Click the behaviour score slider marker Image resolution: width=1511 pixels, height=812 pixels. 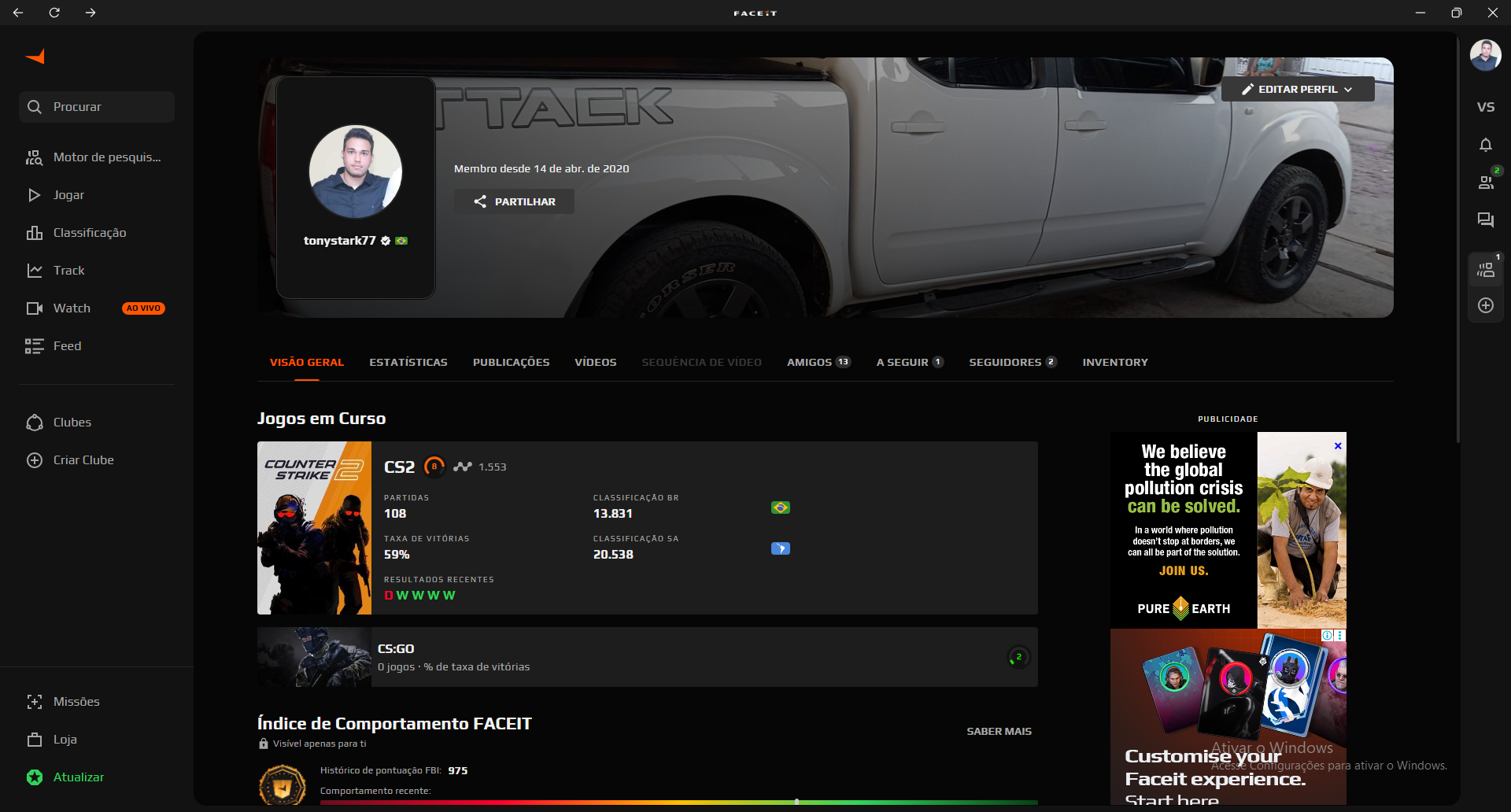797,802
